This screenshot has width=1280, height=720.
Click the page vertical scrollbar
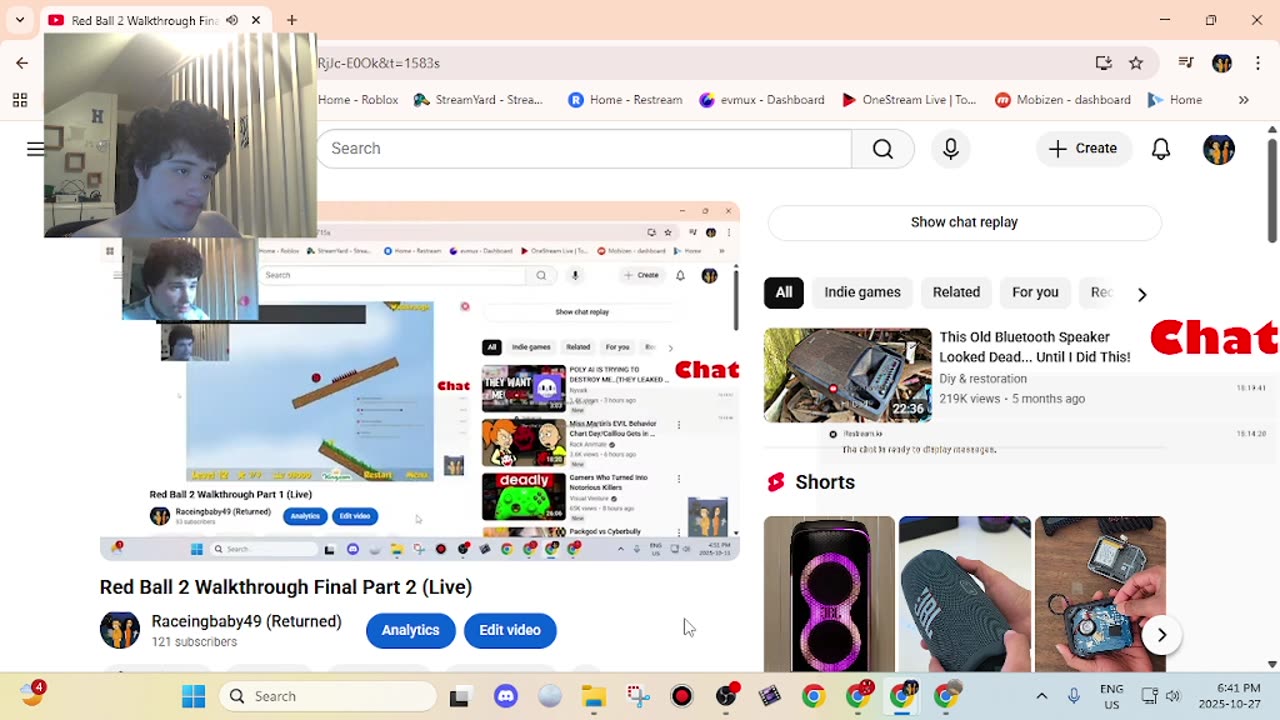coord(1272,190)
